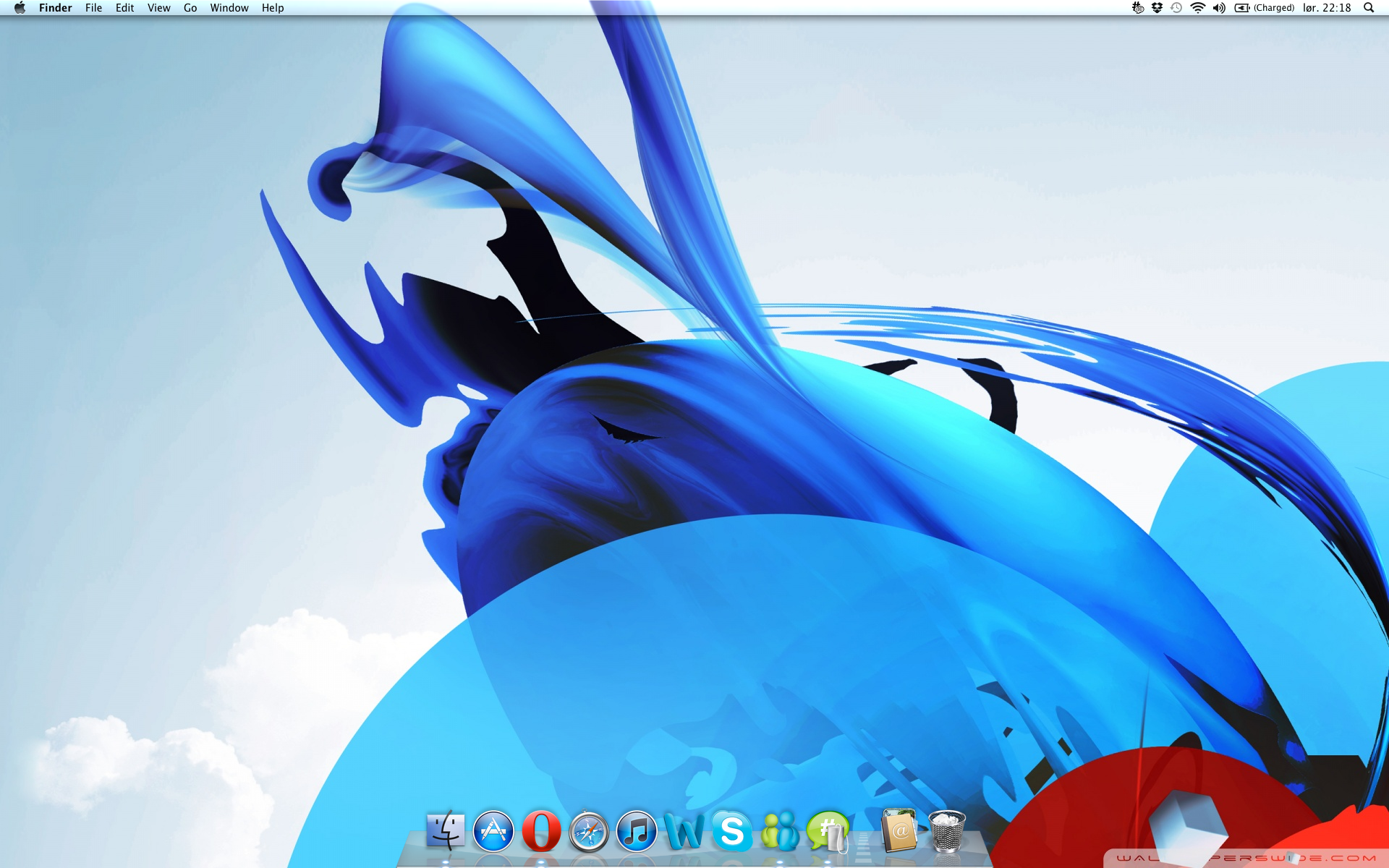Open the Opera browser in the Dock
The image size is (1389, 868).
[541, 831]
